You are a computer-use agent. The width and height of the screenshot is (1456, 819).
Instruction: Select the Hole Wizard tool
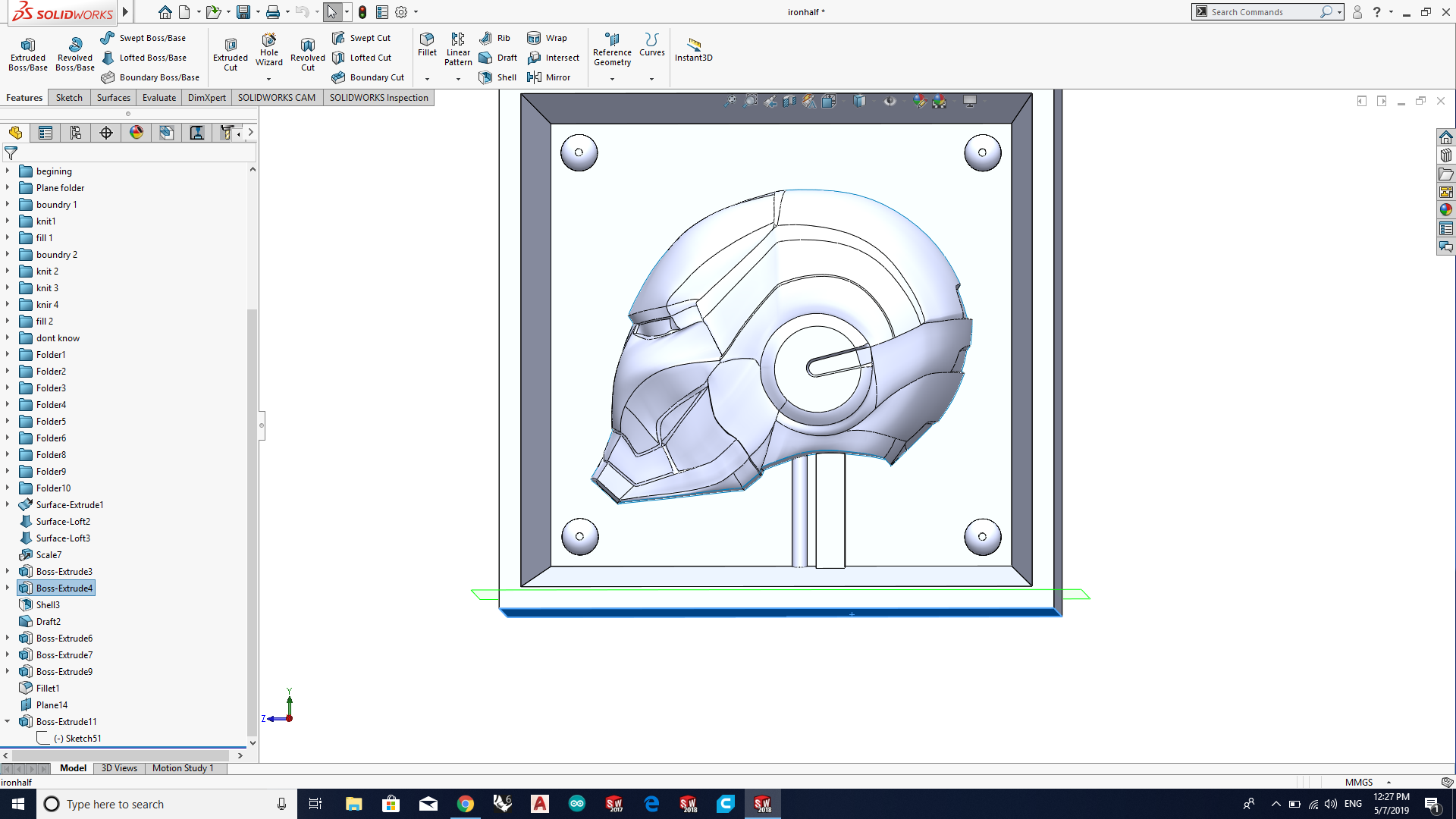pyautogui.click(x=269, y=50)
